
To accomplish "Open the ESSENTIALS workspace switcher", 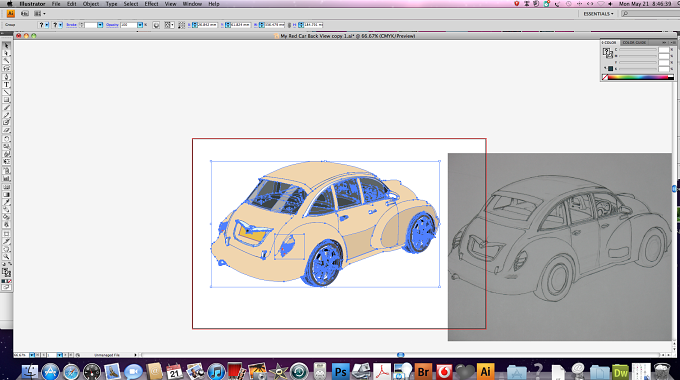I will point(598,14).
